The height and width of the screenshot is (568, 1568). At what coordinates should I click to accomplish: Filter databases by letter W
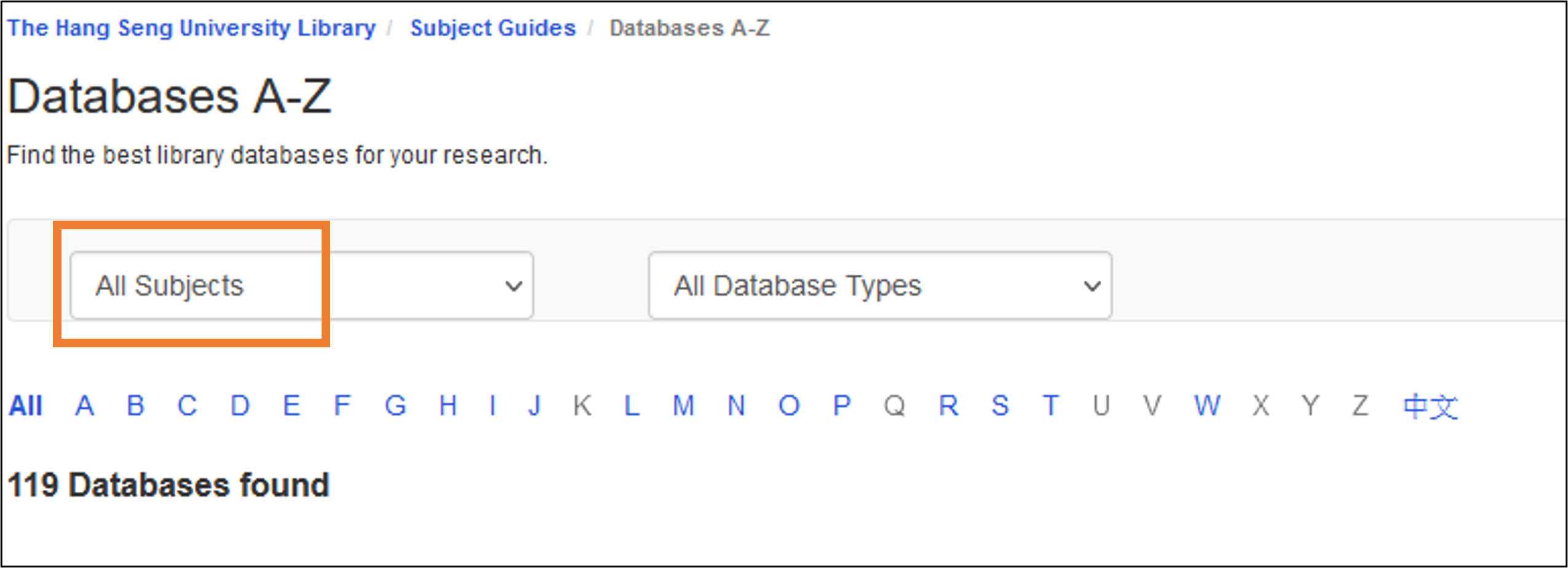(1207, 406)
